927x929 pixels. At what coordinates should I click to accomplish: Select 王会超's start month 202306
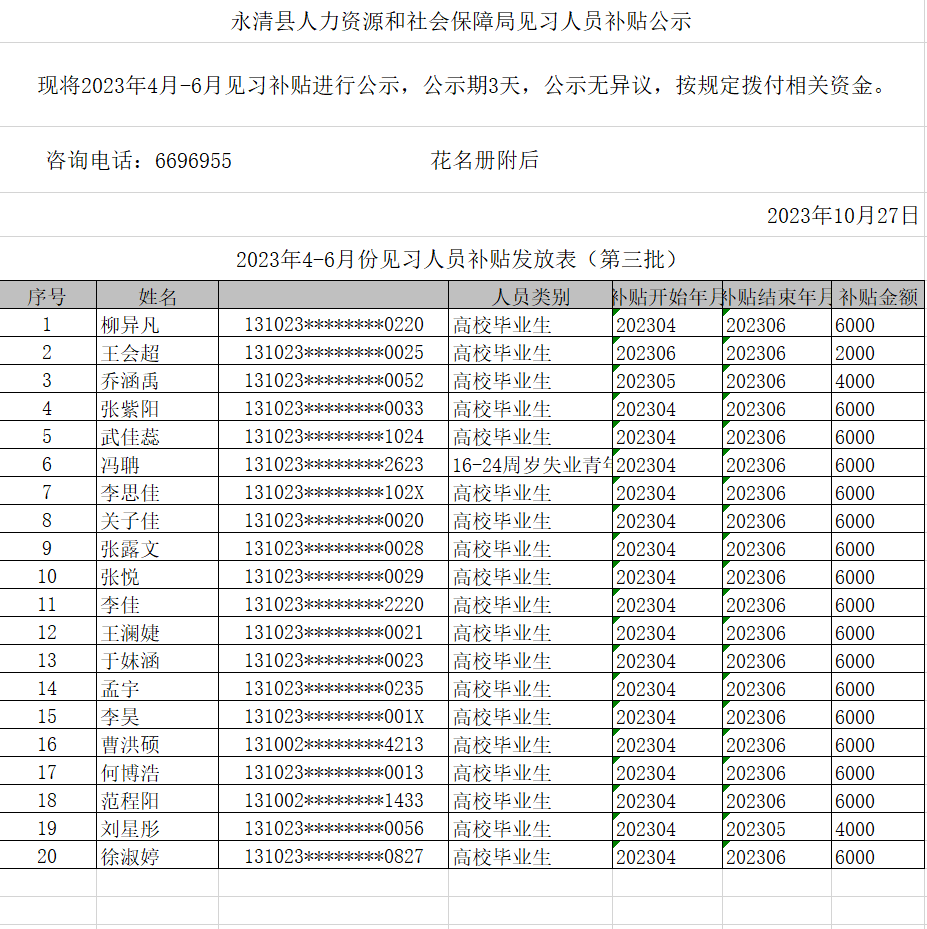668,352
